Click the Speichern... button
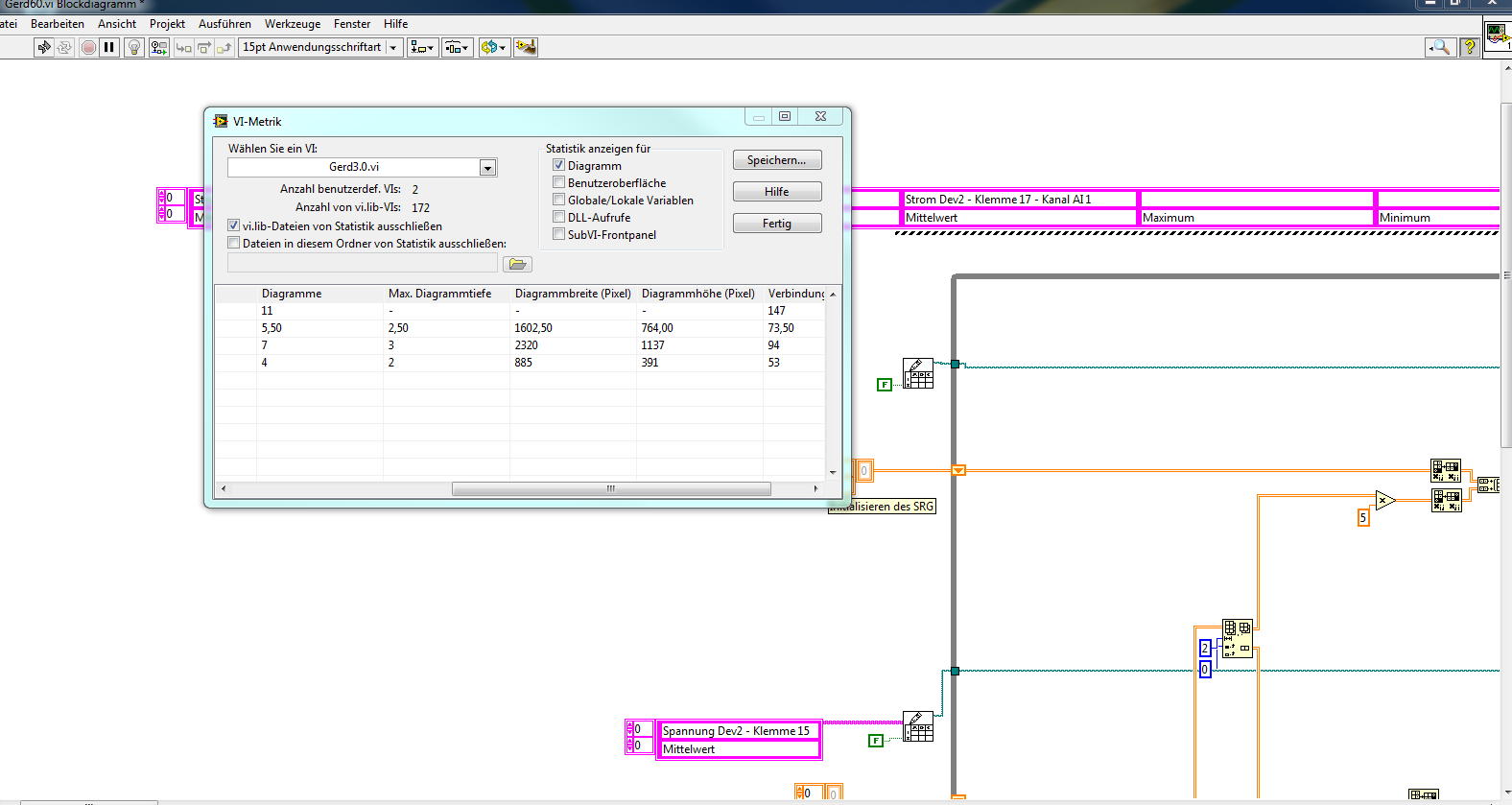 coord(776,160)
